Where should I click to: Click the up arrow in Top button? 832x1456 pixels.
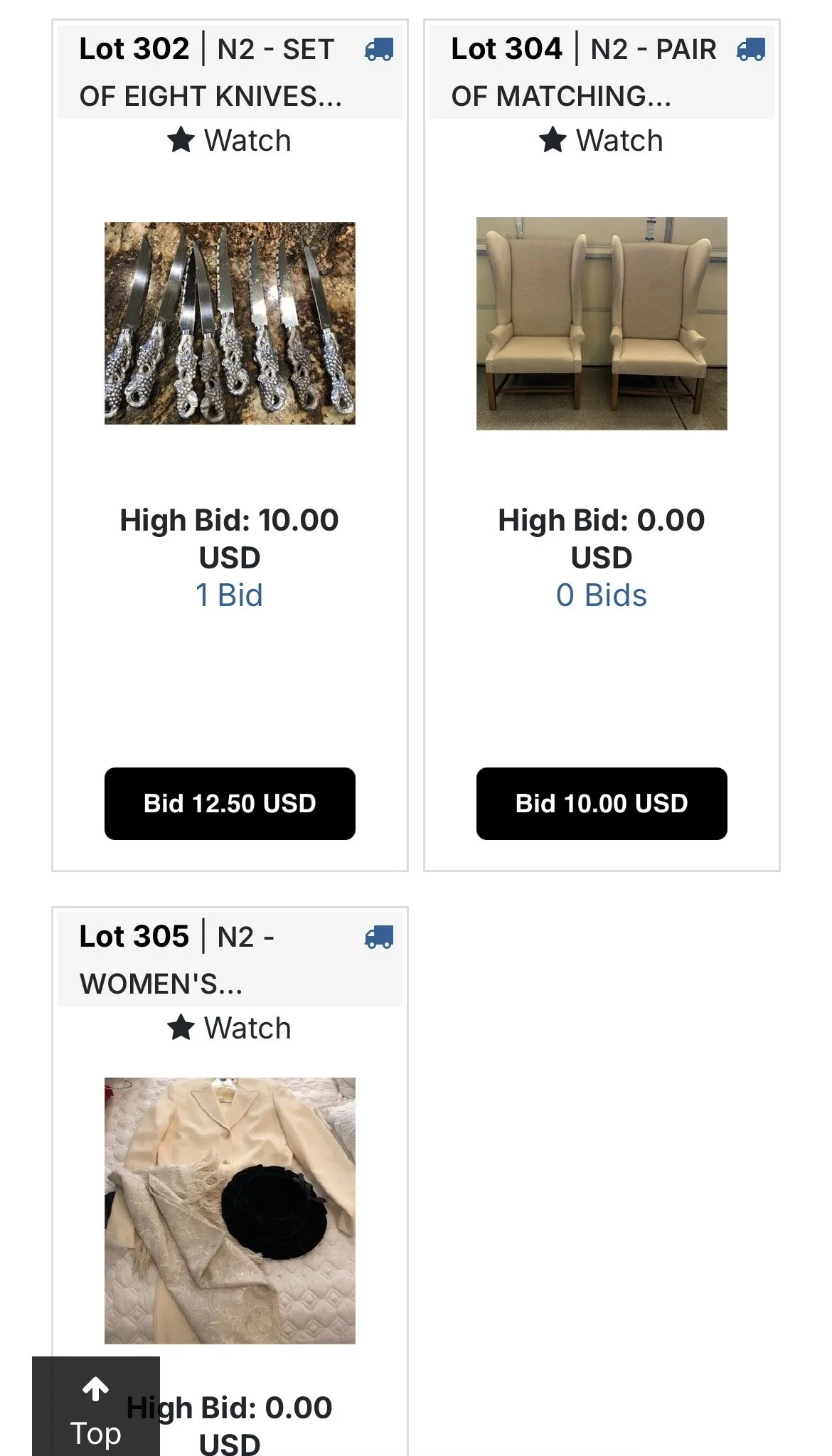point(95,1388)
